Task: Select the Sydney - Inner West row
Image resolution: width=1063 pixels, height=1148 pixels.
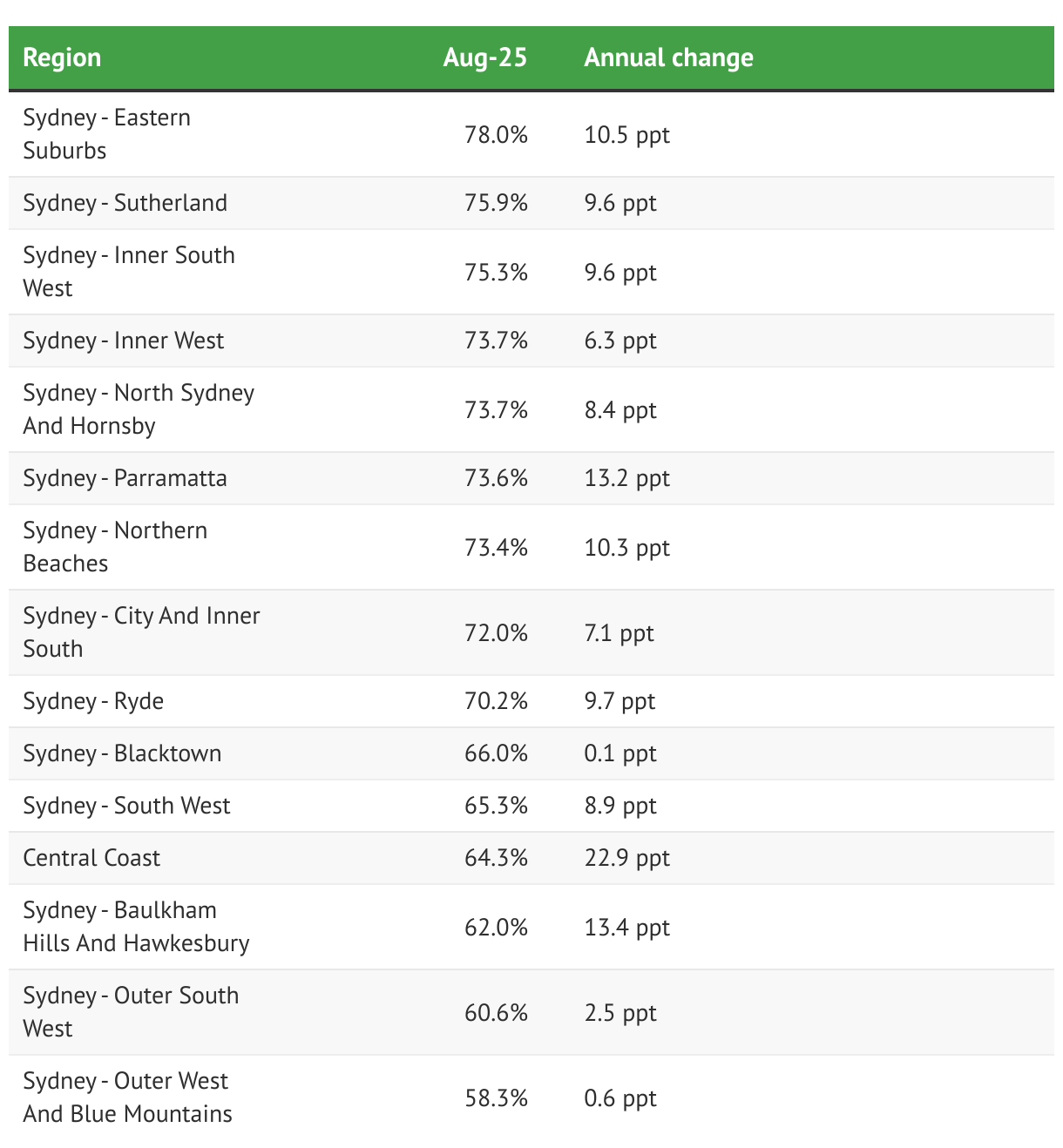Action: [x=531, y=341]
